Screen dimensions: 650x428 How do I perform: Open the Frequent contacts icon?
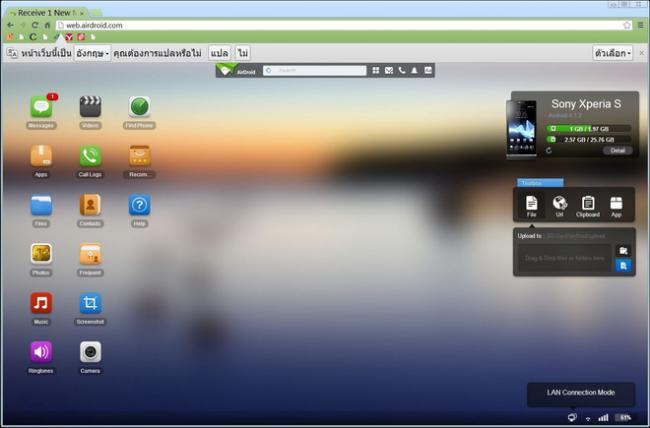pos(90,254)
